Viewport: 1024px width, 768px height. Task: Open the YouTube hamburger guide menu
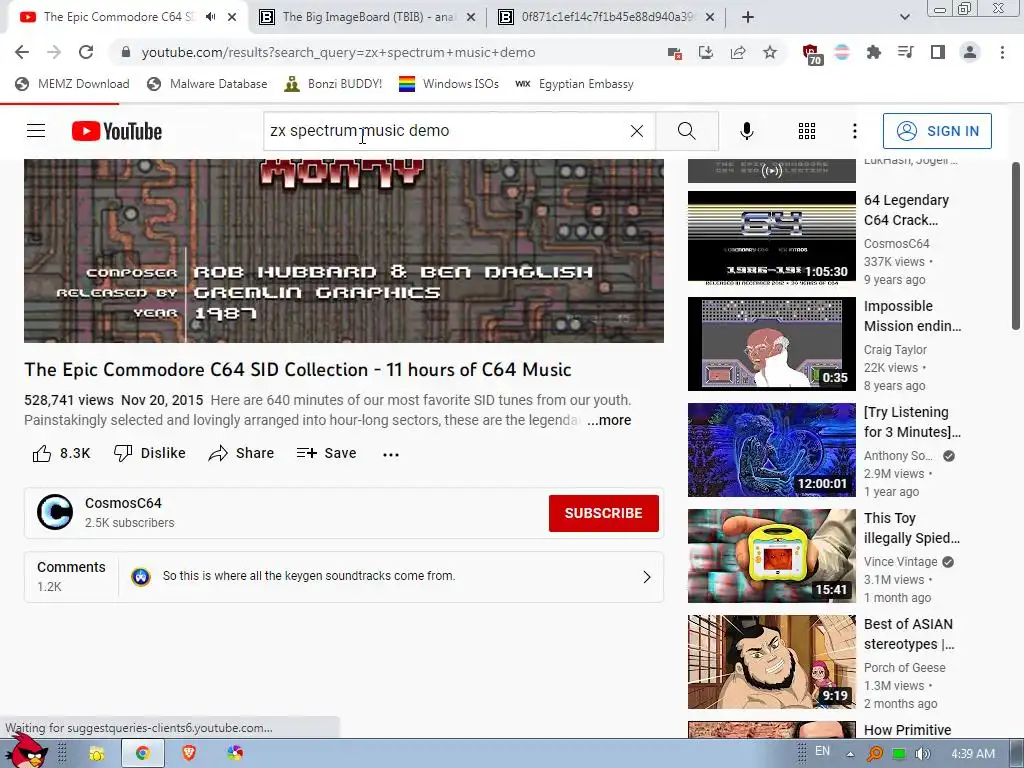(x=36, y=131)
